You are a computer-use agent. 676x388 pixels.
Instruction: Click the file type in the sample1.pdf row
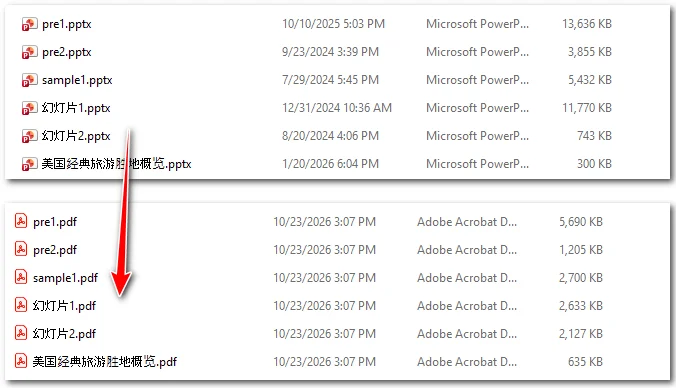tap(467, 278)
